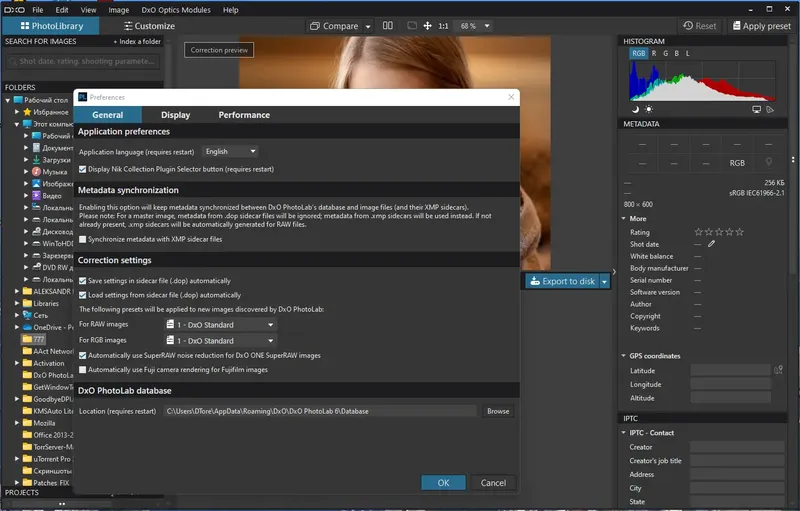The image size is (800, 511).
Task: Open the Application language dropdown
Action: (x=230, y=151)
